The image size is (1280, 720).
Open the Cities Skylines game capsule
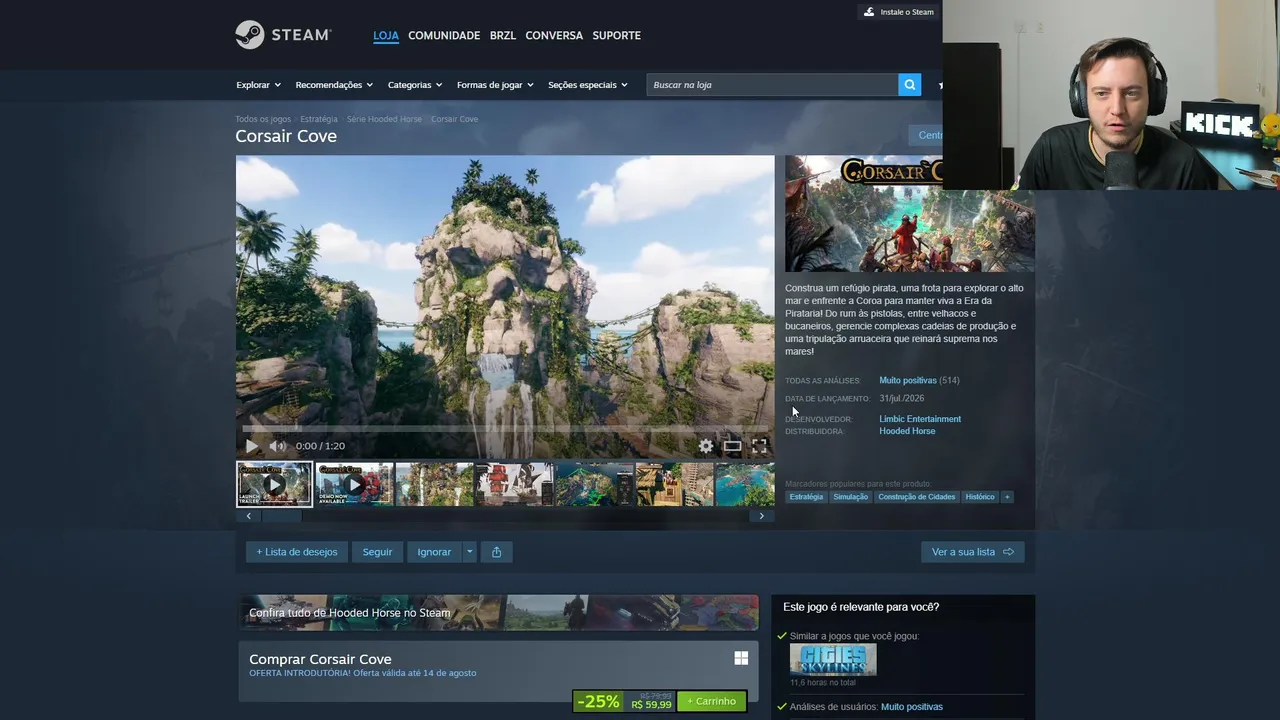833,660
